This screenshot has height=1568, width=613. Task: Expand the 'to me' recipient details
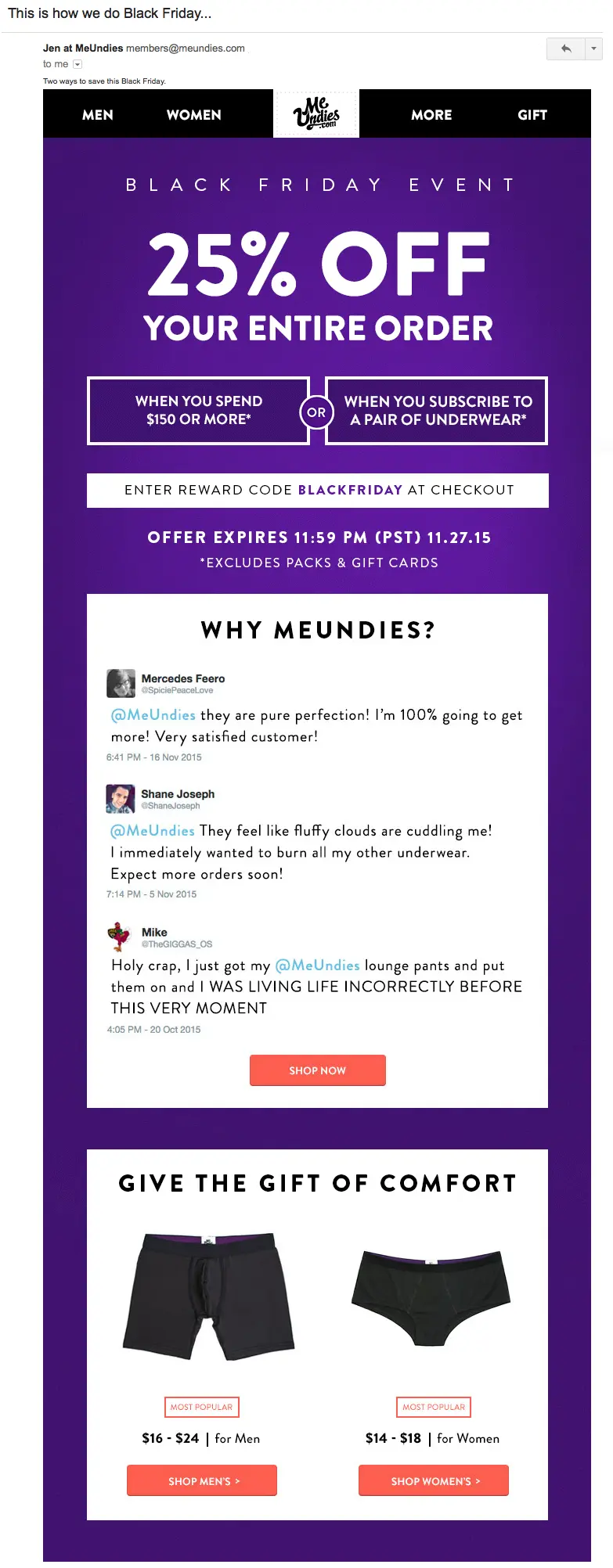tap(78, 64)
